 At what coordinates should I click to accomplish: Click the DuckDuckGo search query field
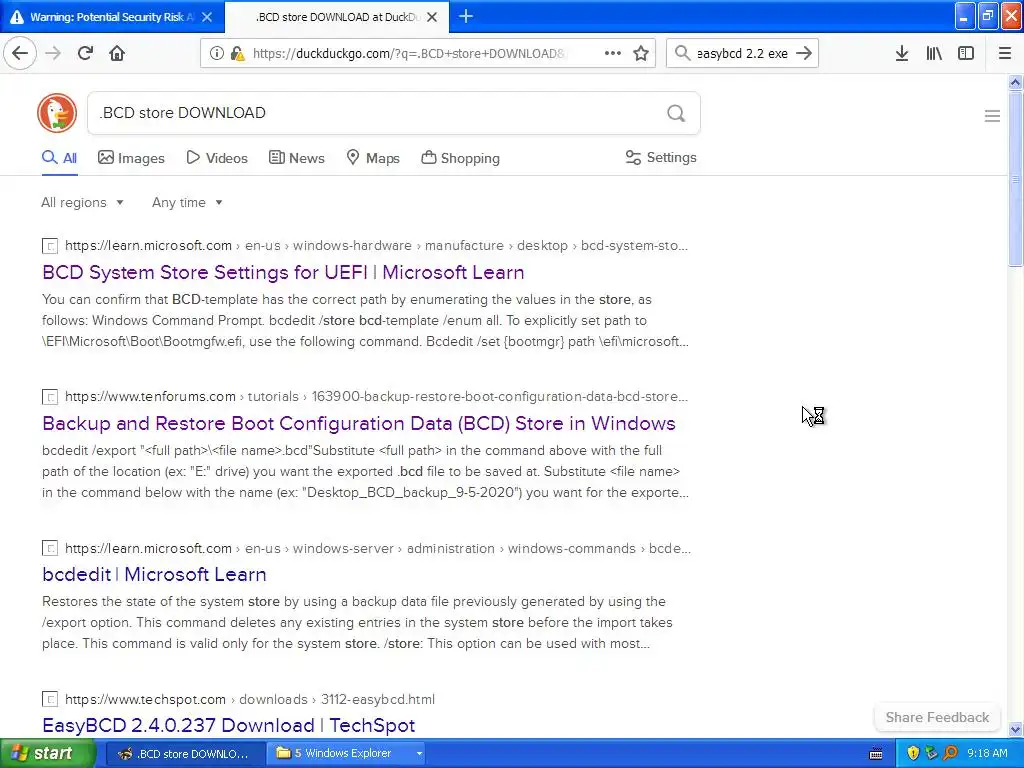[x=379, y=113]
